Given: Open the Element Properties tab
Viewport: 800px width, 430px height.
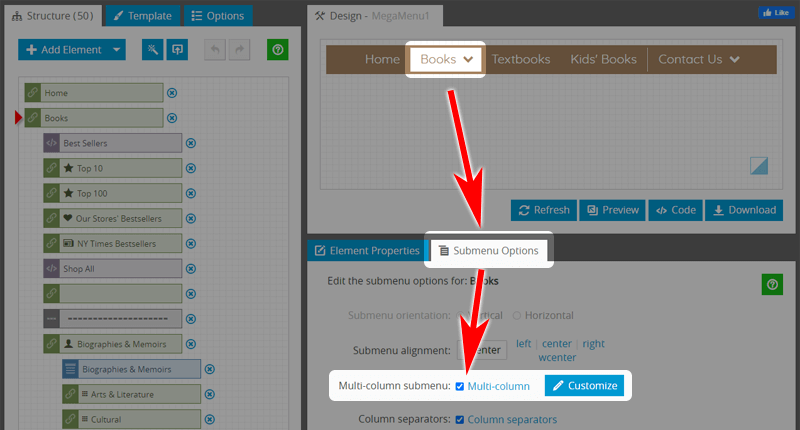Looking at the screenshot, I should tap(366, 250).
